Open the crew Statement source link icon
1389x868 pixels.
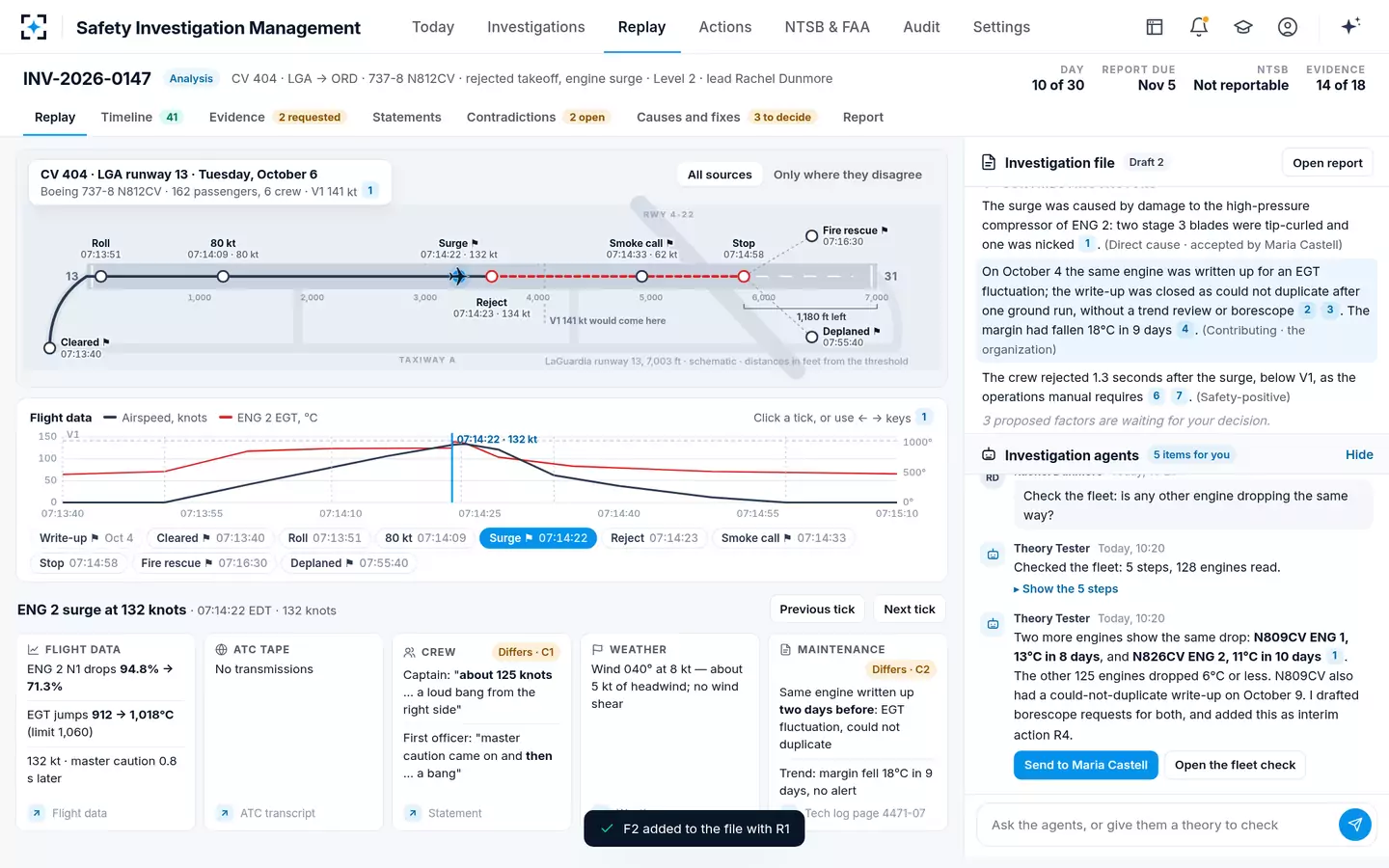point(412,813)
